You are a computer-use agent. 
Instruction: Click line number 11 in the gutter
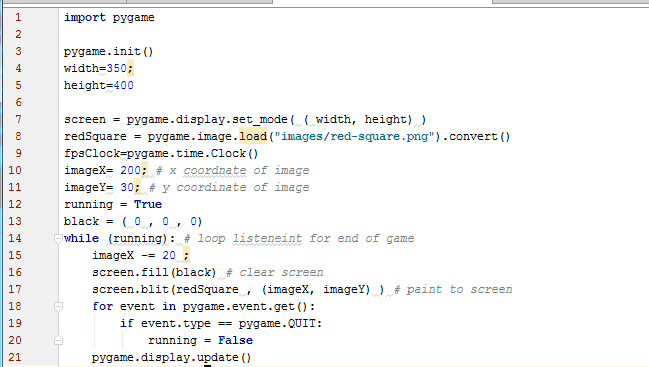pos(14,187)
